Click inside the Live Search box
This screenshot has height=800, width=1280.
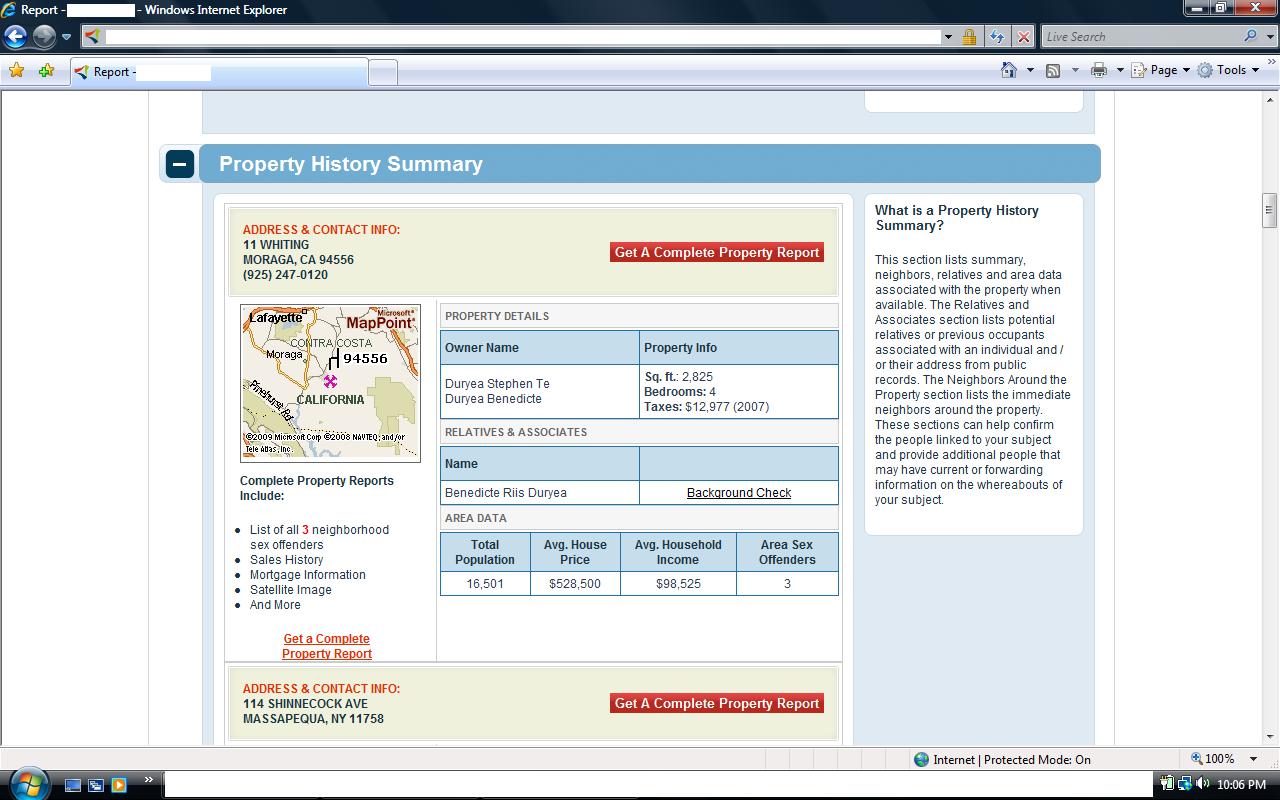pyautogui.click(x=1140, y=37)
